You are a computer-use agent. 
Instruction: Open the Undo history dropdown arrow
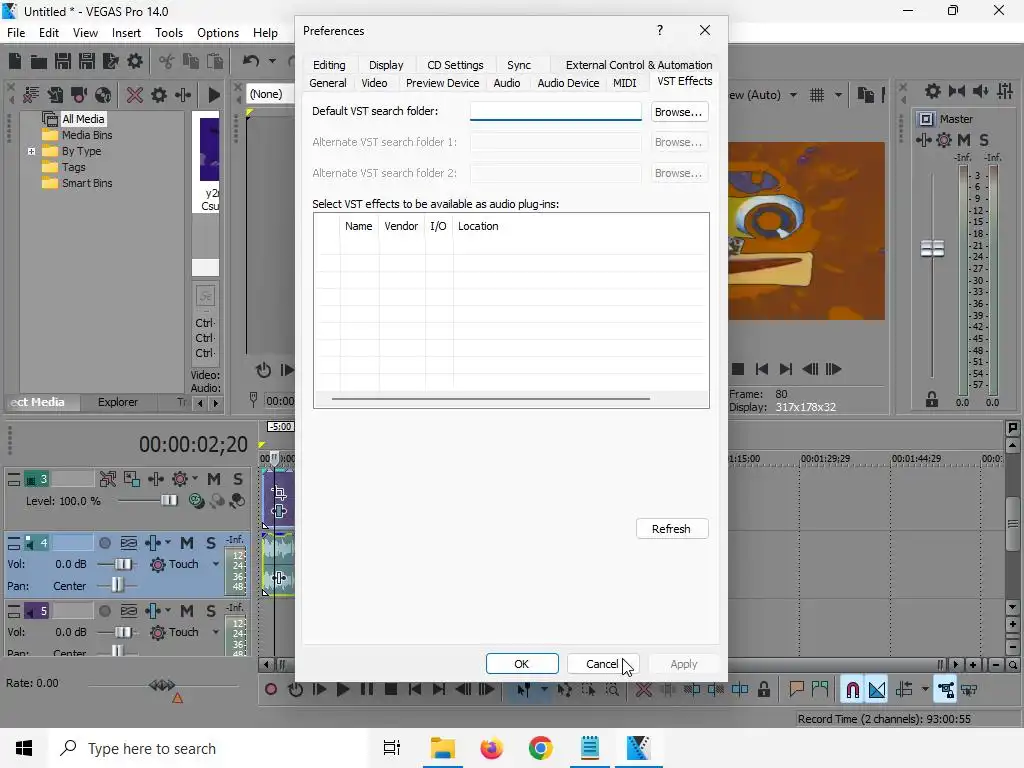click(x=272, y=61)
